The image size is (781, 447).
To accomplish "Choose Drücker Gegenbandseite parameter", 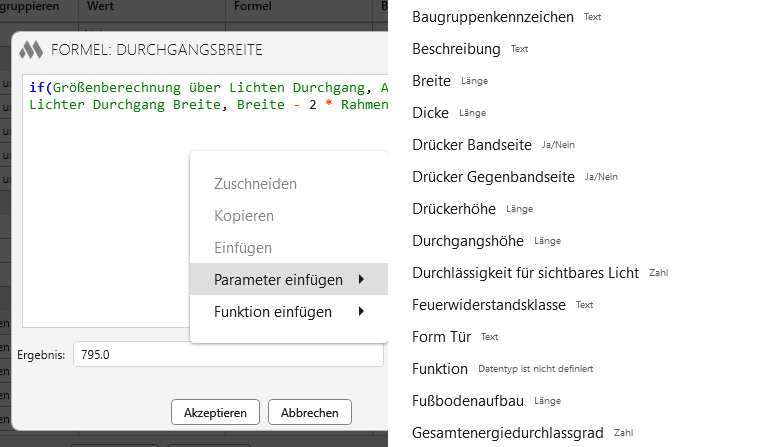I will pos(493,177).
